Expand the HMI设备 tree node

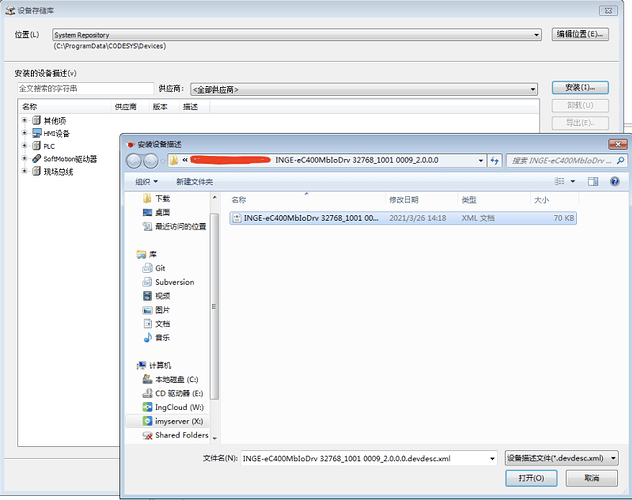(24, 133)
